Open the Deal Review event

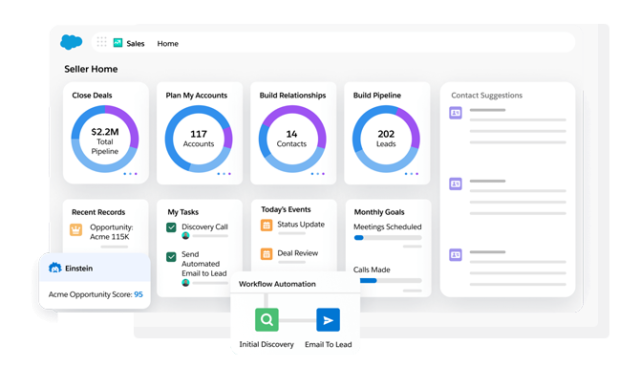pyautogui.click(x=298, y=253)
